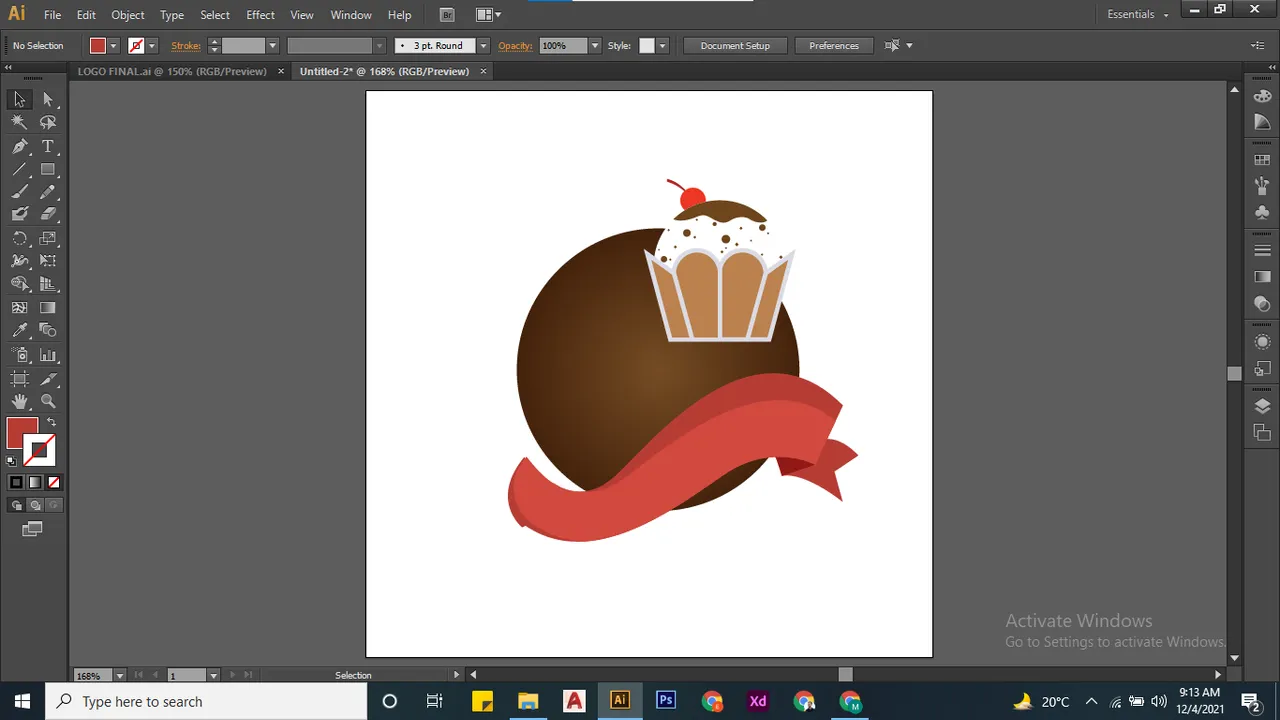This screenshot has height=720, width=1280.
Task: Select the Pencil tool
Action: click(48, 192)
